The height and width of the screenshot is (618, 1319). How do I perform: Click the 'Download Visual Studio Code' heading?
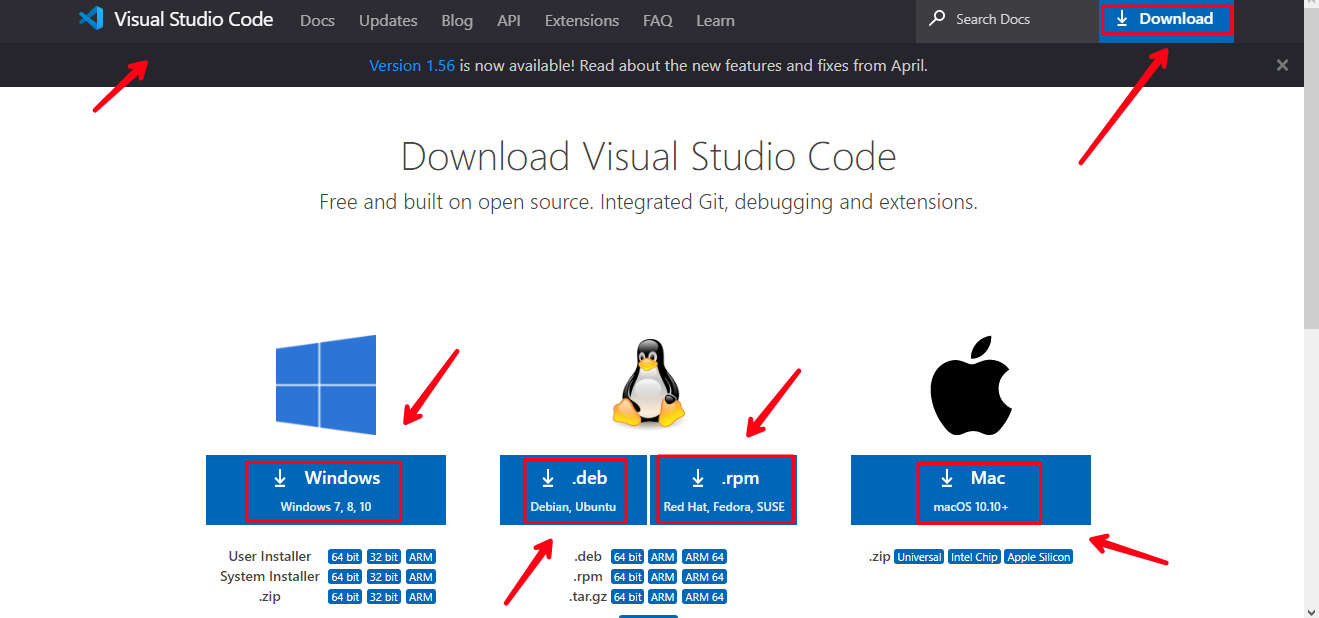click(x=648, y=157)
